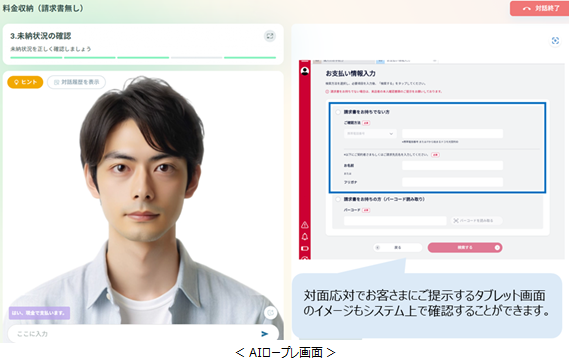Click the pink 検索する search button
569x363 pixels.
pos(465,248)
